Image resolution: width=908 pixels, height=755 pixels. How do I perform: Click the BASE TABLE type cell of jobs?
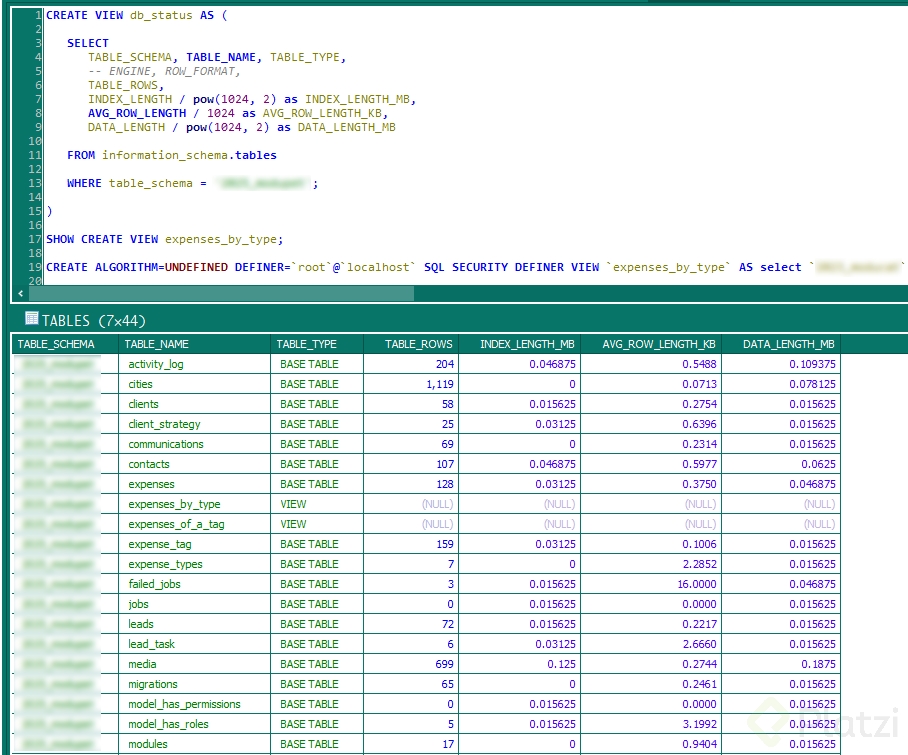(317, 604)
